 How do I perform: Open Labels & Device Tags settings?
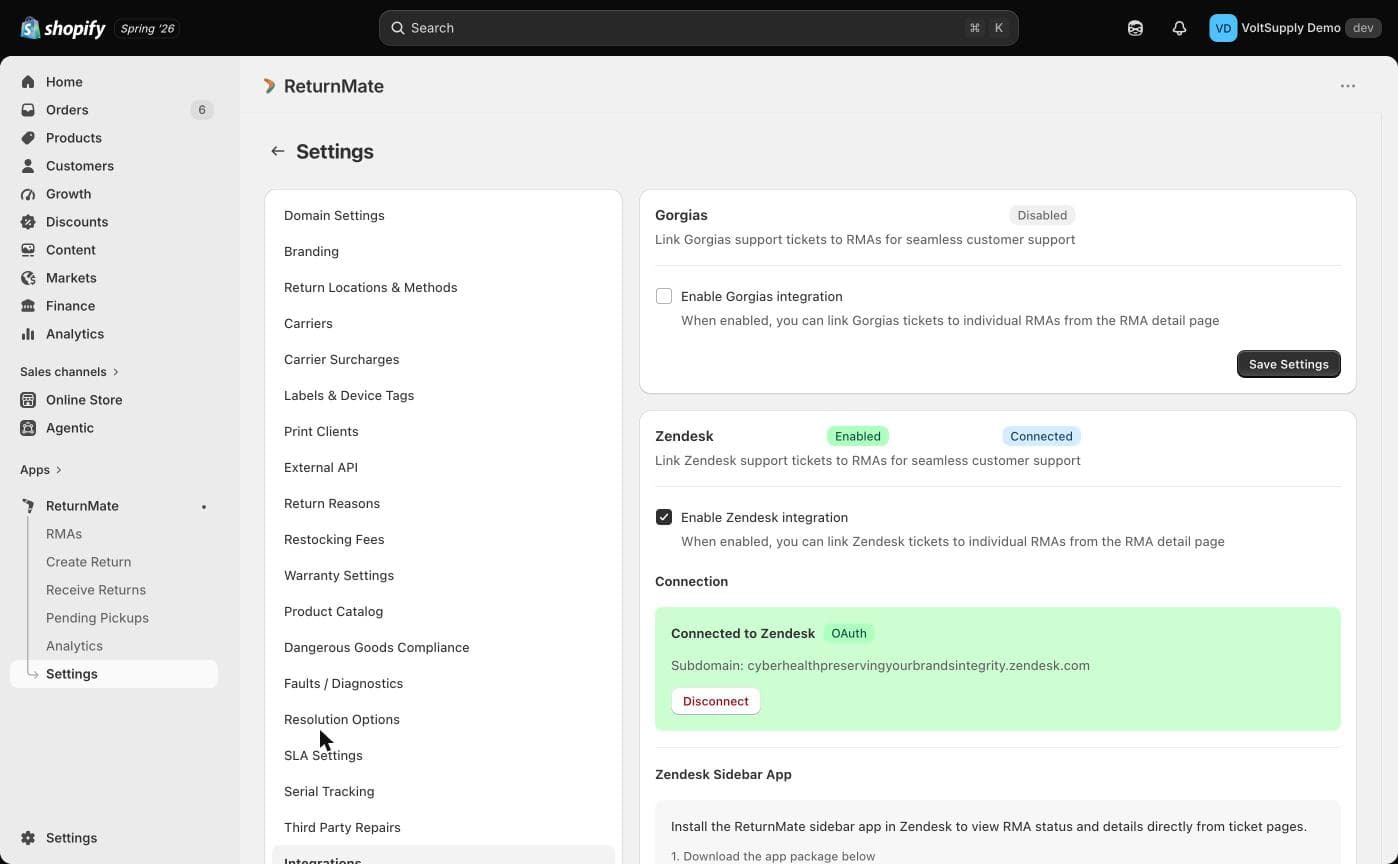point(349,395)
